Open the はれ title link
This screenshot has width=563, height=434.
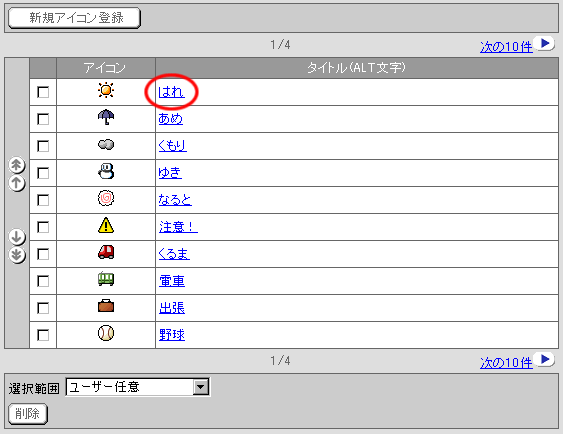point(171,92)
